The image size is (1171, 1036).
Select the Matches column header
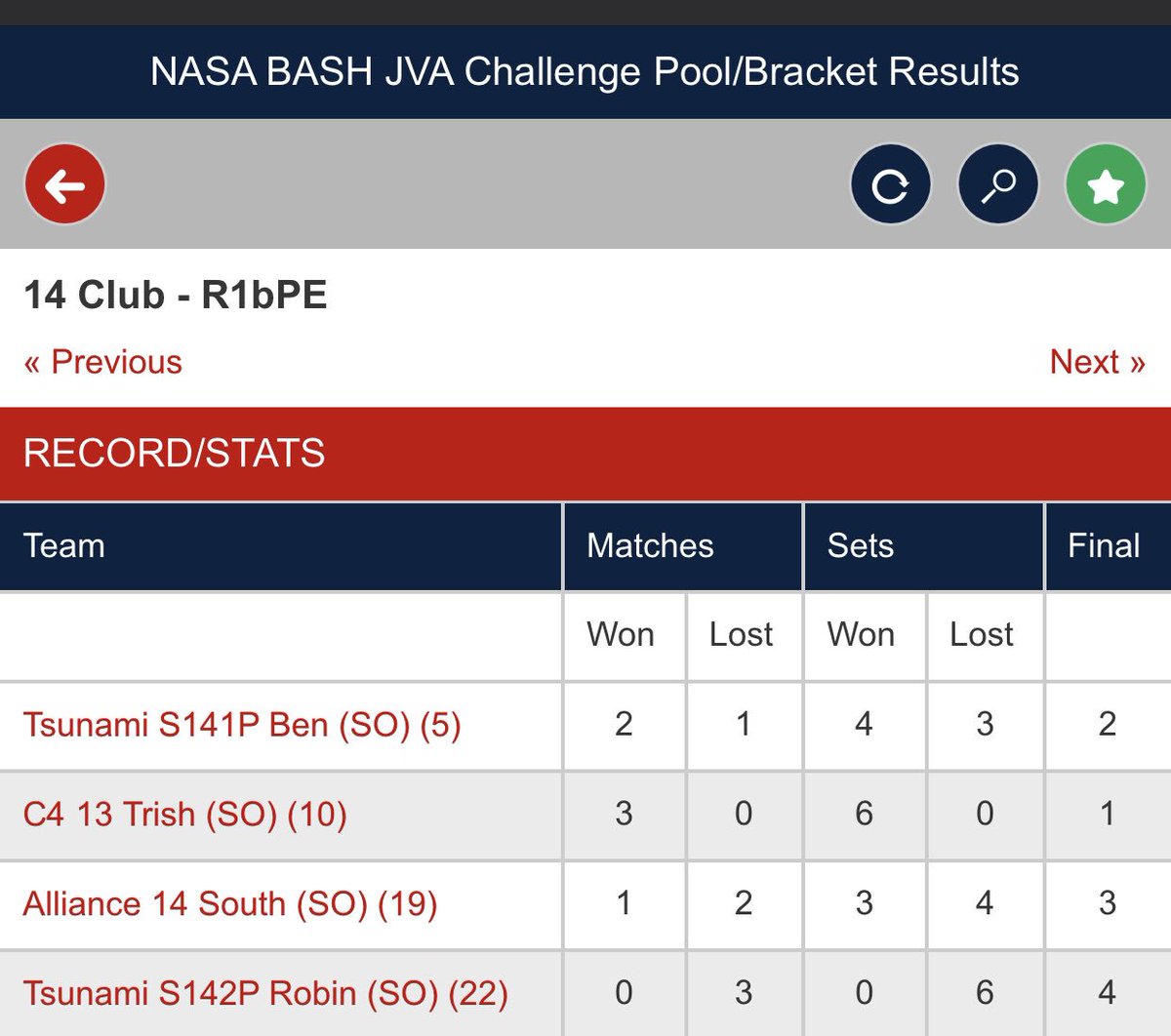683,546
